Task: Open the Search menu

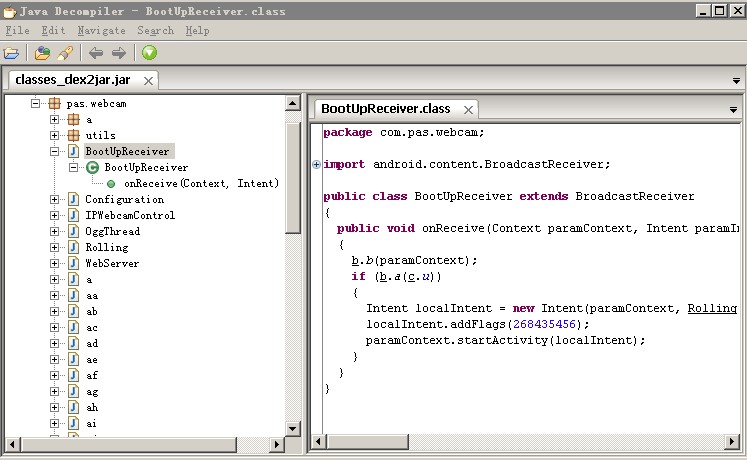Action: point(155,30)
